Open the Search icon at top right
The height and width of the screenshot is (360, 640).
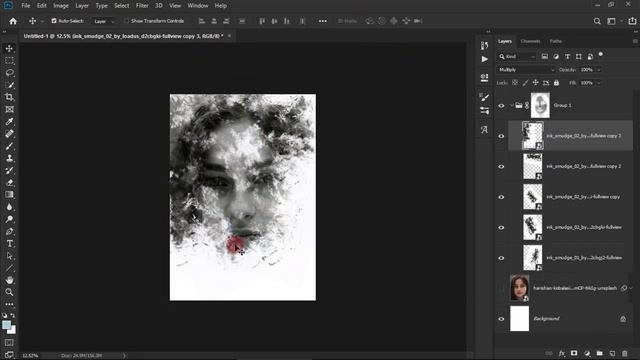tap(597, 21)
